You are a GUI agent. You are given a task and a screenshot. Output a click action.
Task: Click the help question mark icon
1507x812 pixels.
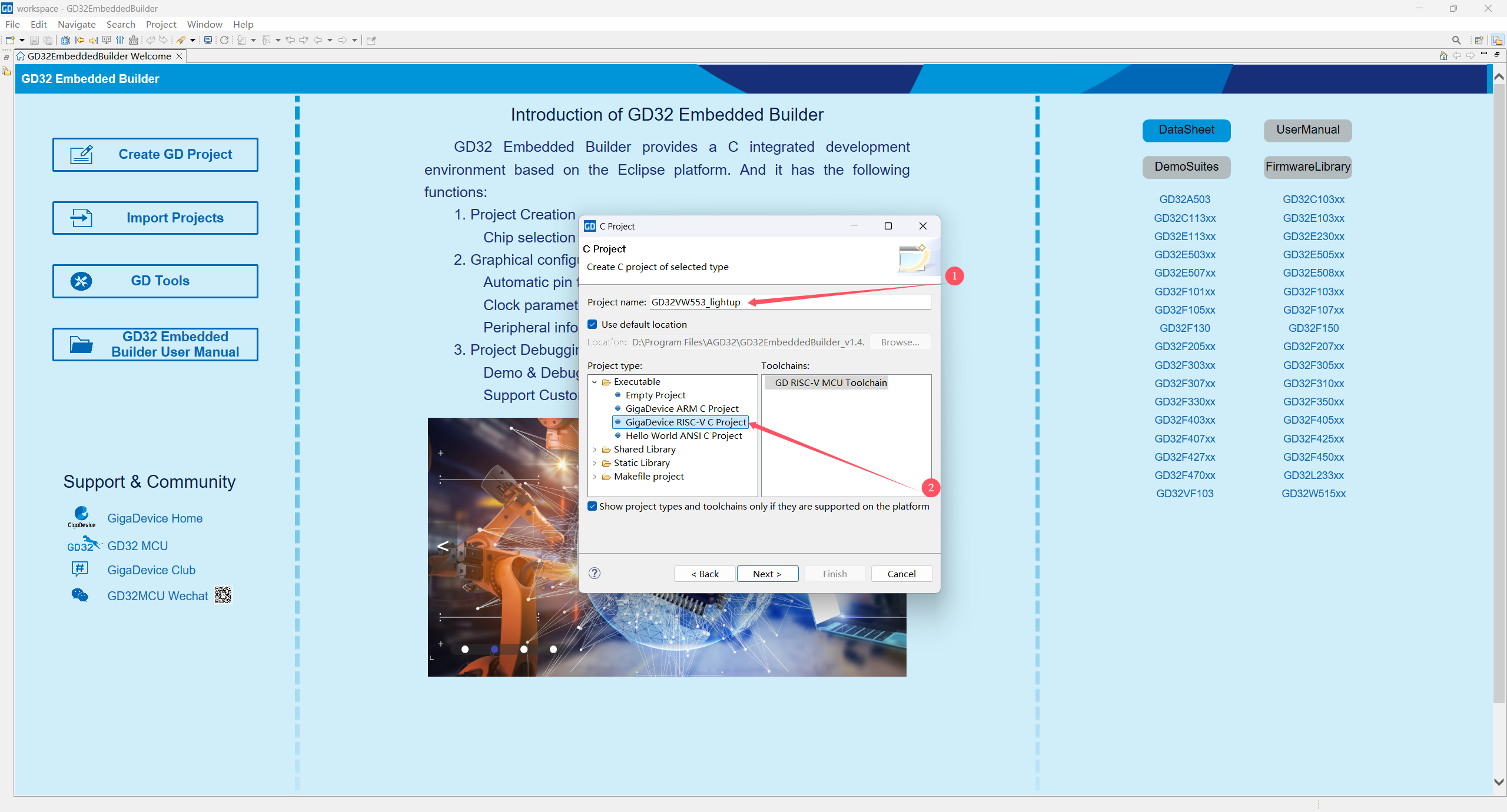coord(595,573)
